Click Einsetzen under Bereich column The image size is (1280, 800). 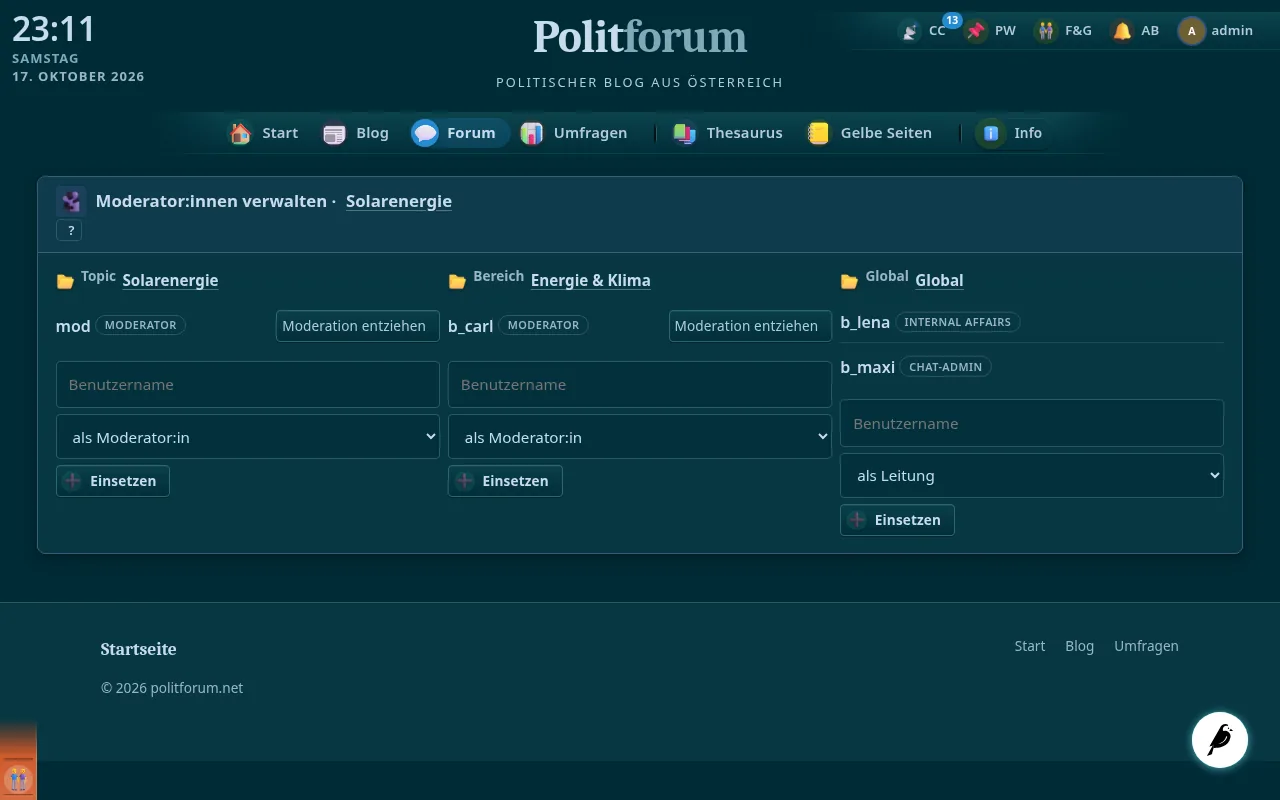(x=505, y=481)
